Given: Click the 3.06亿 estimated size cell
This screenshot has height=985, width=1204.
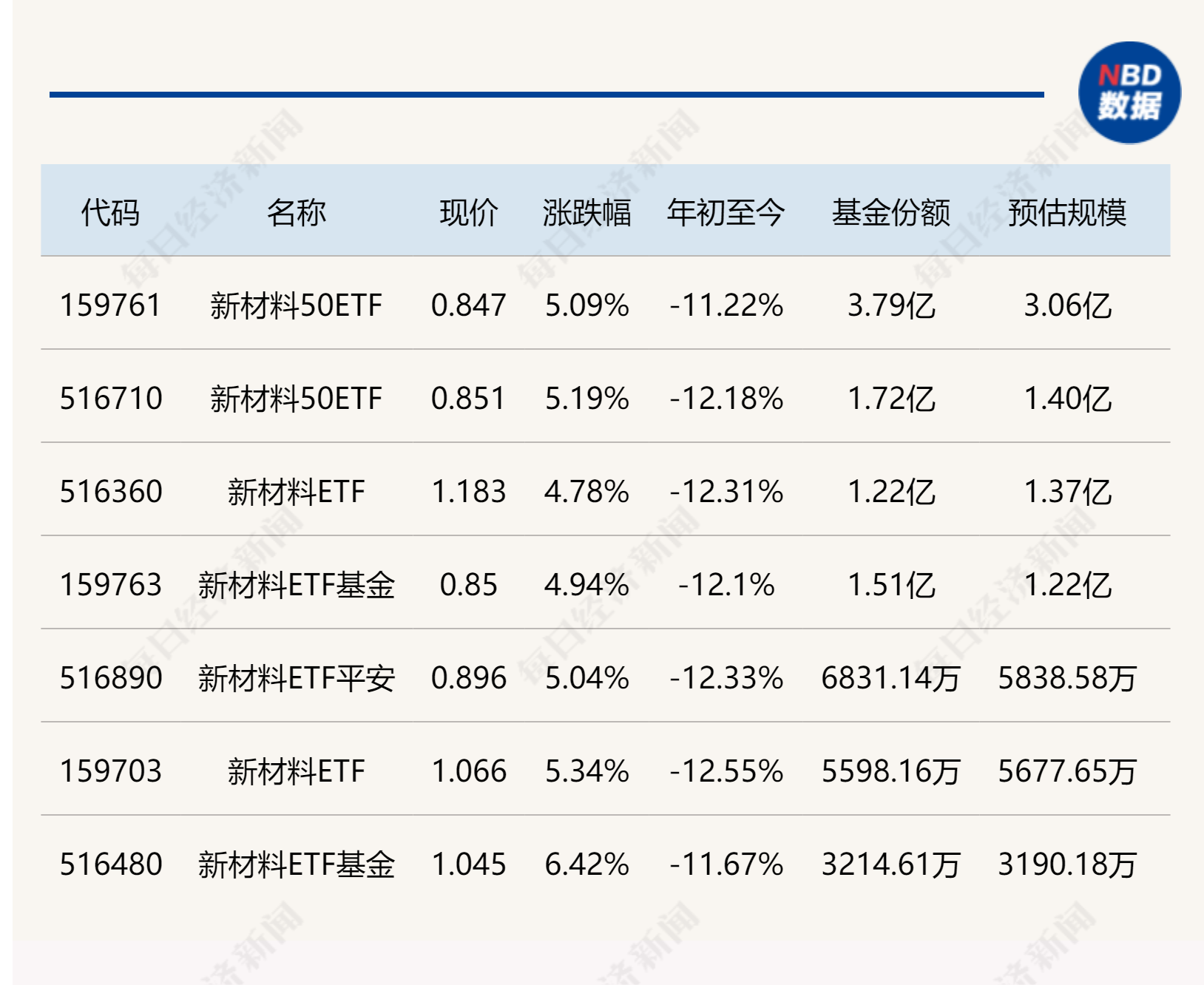Looking at the screenshot, I should [1067, 305].
